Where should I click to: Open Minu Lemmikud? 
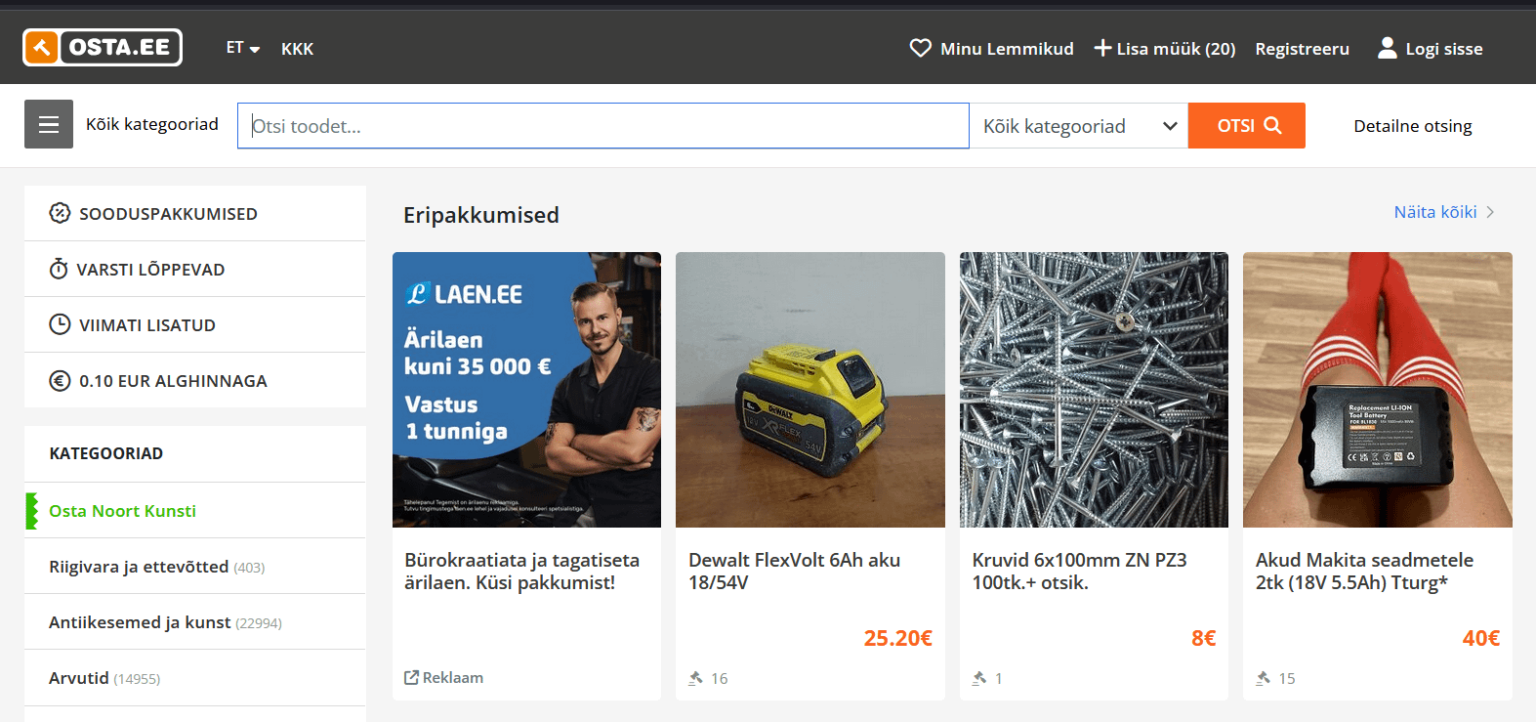click(x=1007, y=48)
